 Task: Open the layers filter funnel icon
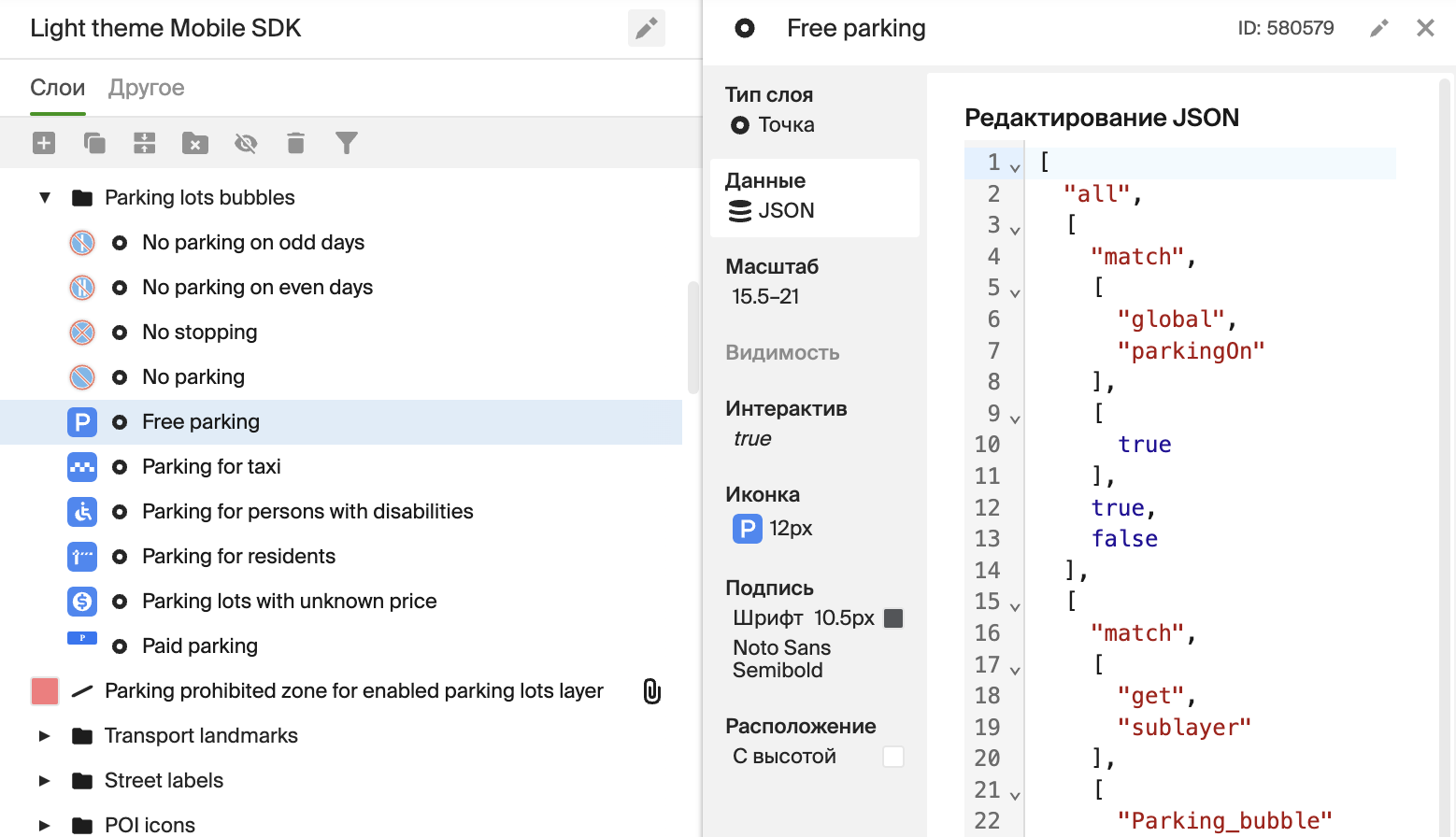(347, 143)
